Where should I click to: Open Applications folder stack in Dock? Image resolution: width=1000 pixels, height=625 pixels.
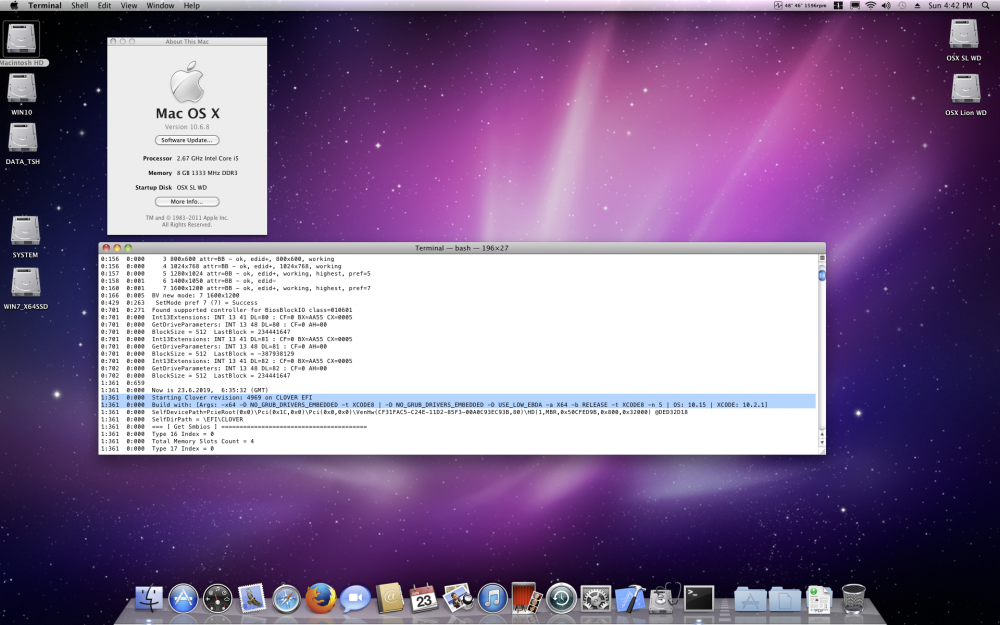tap(750, 599)
